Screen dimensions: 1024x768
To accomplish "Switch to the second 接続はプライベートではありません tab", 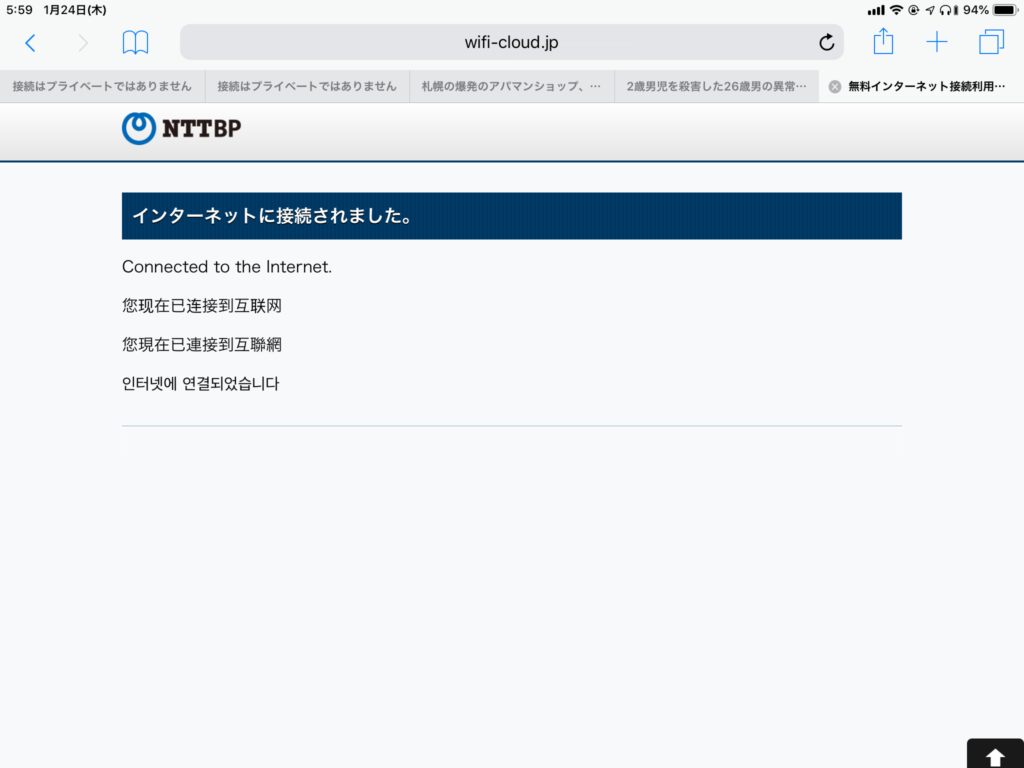I will pyautogui.click(x=307, y=86).
